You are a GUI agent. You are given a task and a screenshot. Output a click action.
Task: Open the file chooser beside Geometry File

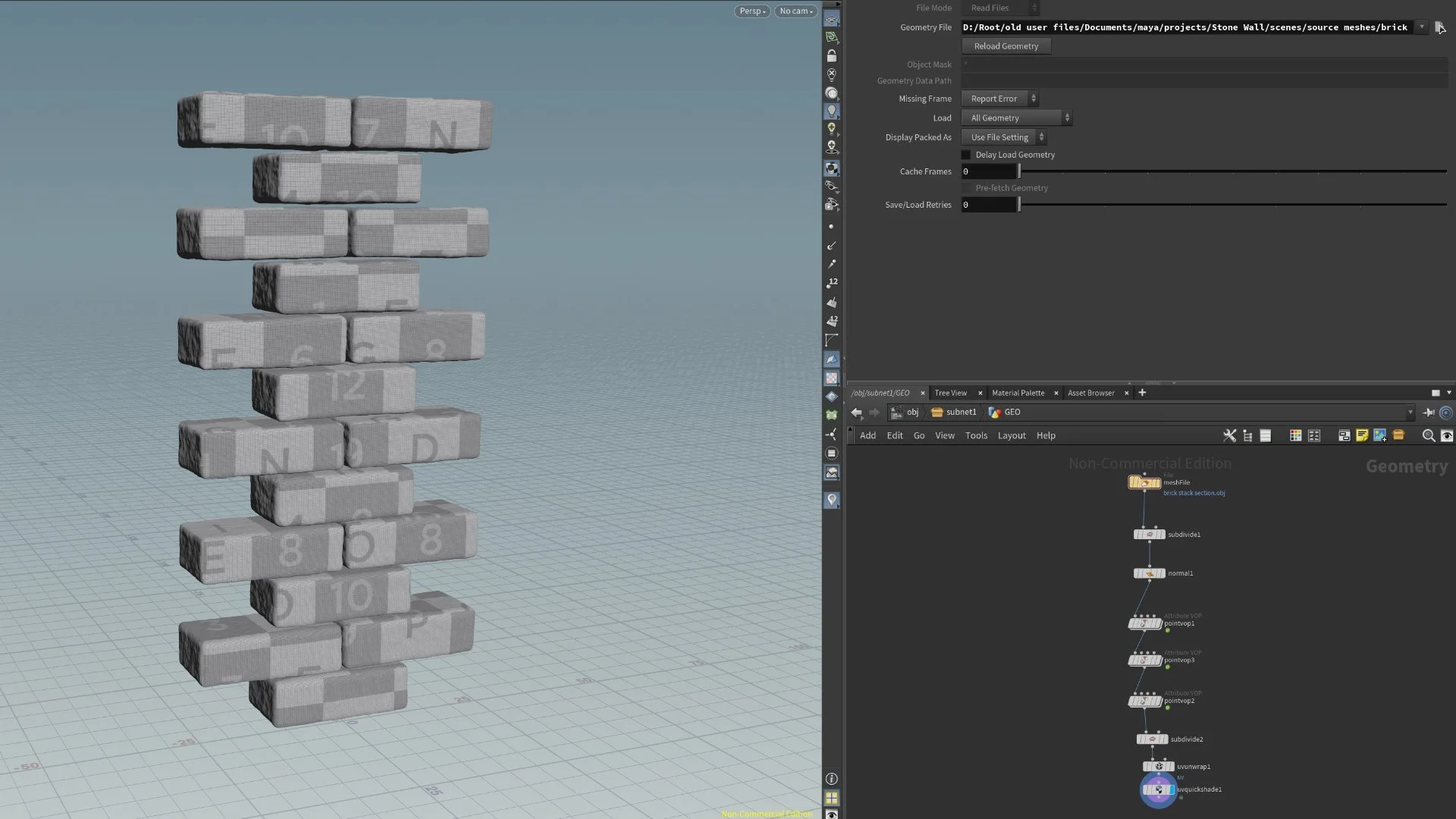click(1439, 27)
